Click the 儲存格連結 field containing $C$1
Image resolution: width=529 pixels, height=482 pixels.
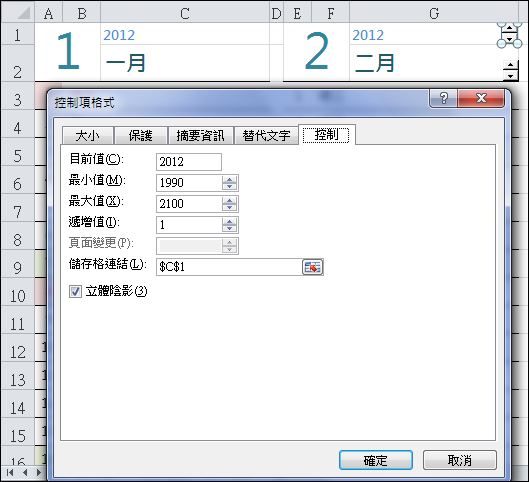(229, 267)
